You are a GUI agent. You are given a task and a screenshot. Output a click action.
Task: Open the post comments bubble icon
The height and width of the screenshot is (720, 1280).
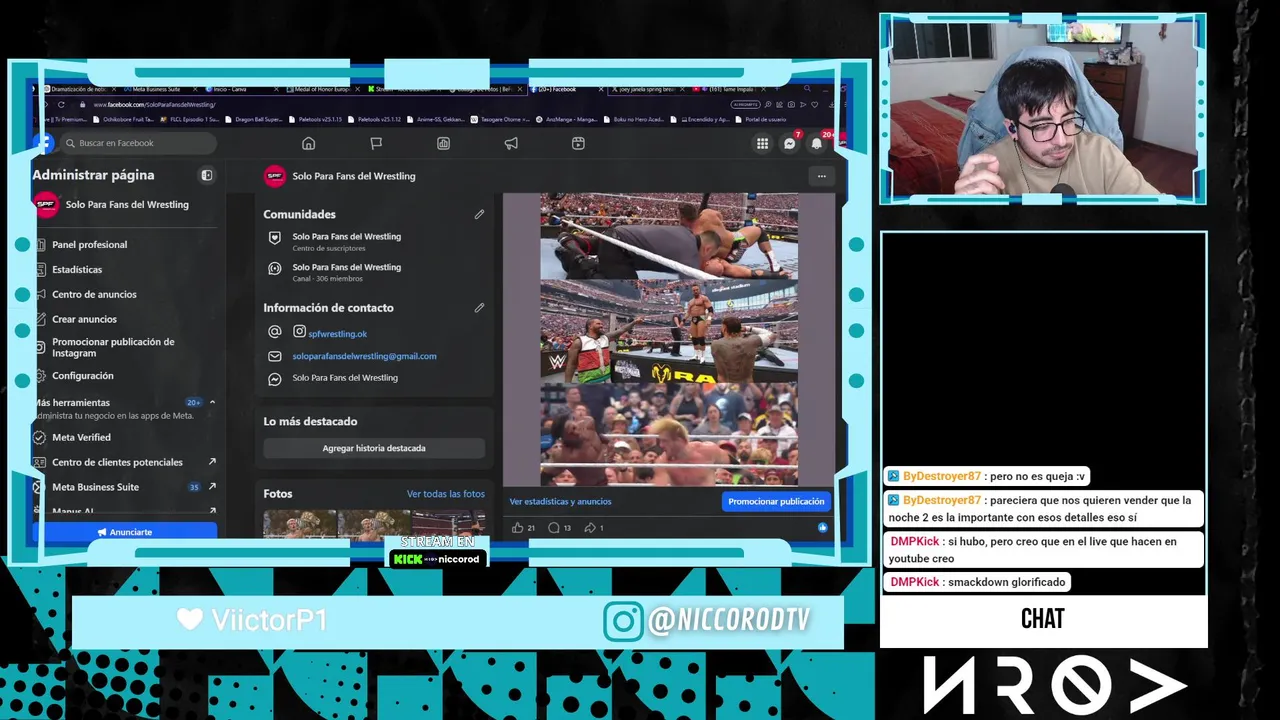coord(553,527)
